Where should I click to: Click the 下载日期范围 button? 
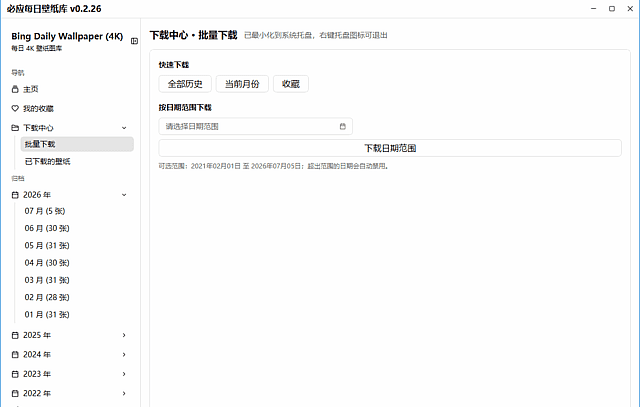pyautogui.click(x=390, y=148)
